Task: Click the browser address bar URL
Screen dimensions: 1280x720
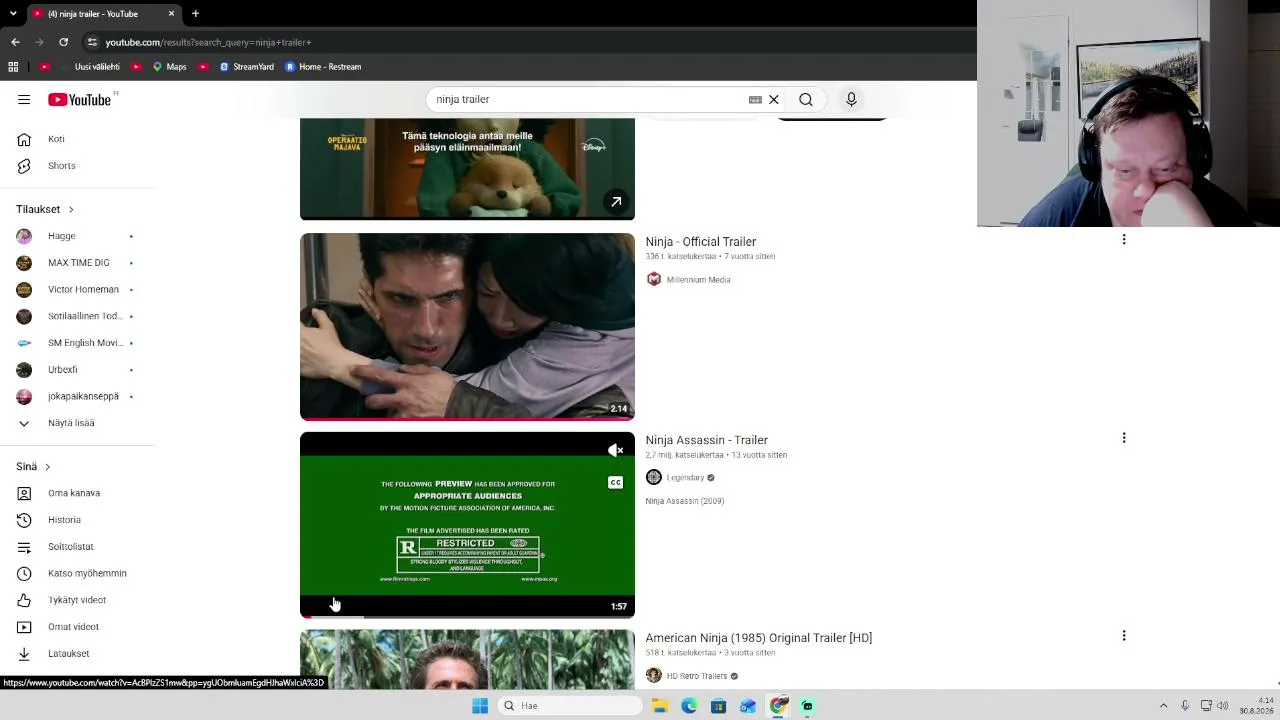Action: click(208, 42)
